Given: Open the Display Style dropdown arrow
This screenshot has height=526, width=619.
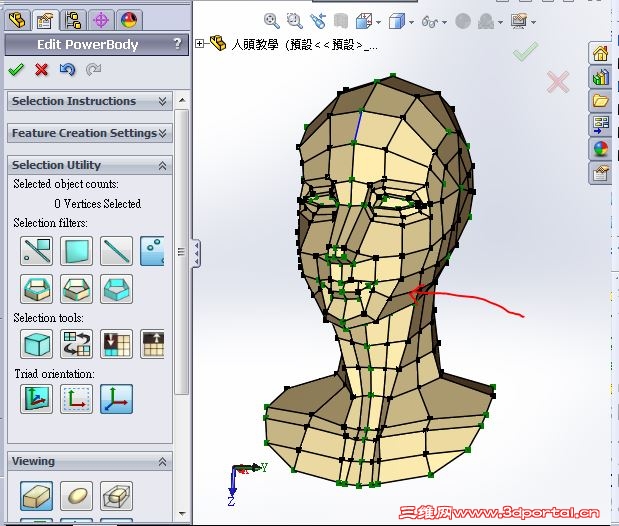Looking at the screenshot, I should coord(411,22).
